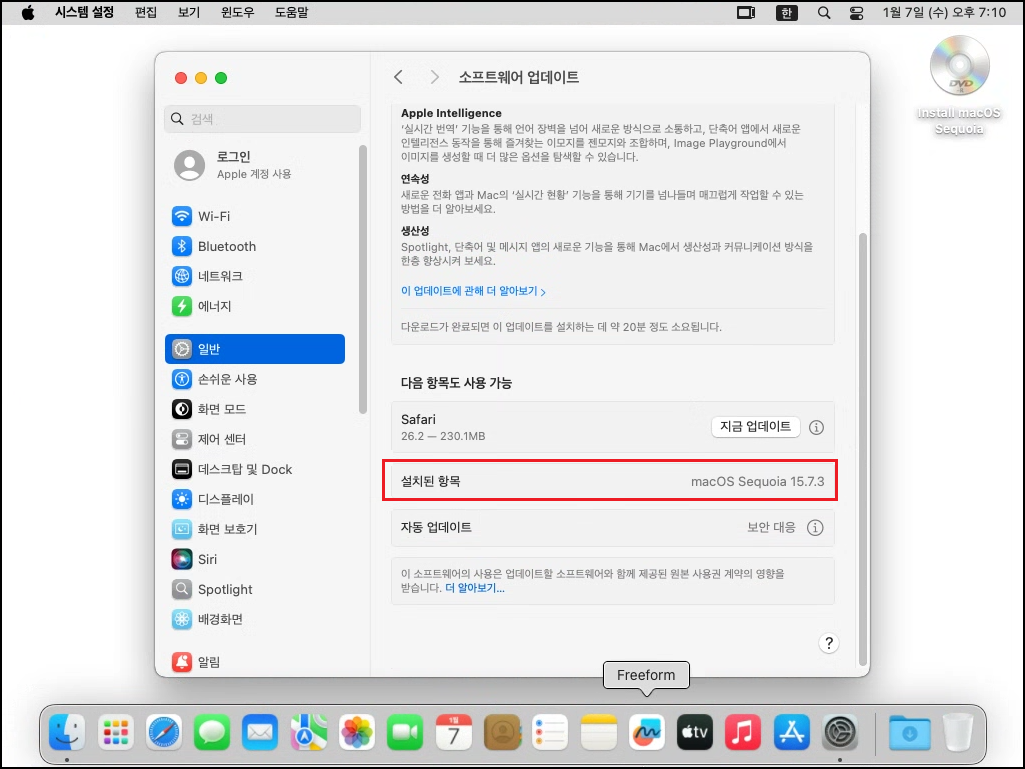Open Spotlight settings in sidebar
Viewport: 1025px width, 769px height.
(x=255, y=589)
